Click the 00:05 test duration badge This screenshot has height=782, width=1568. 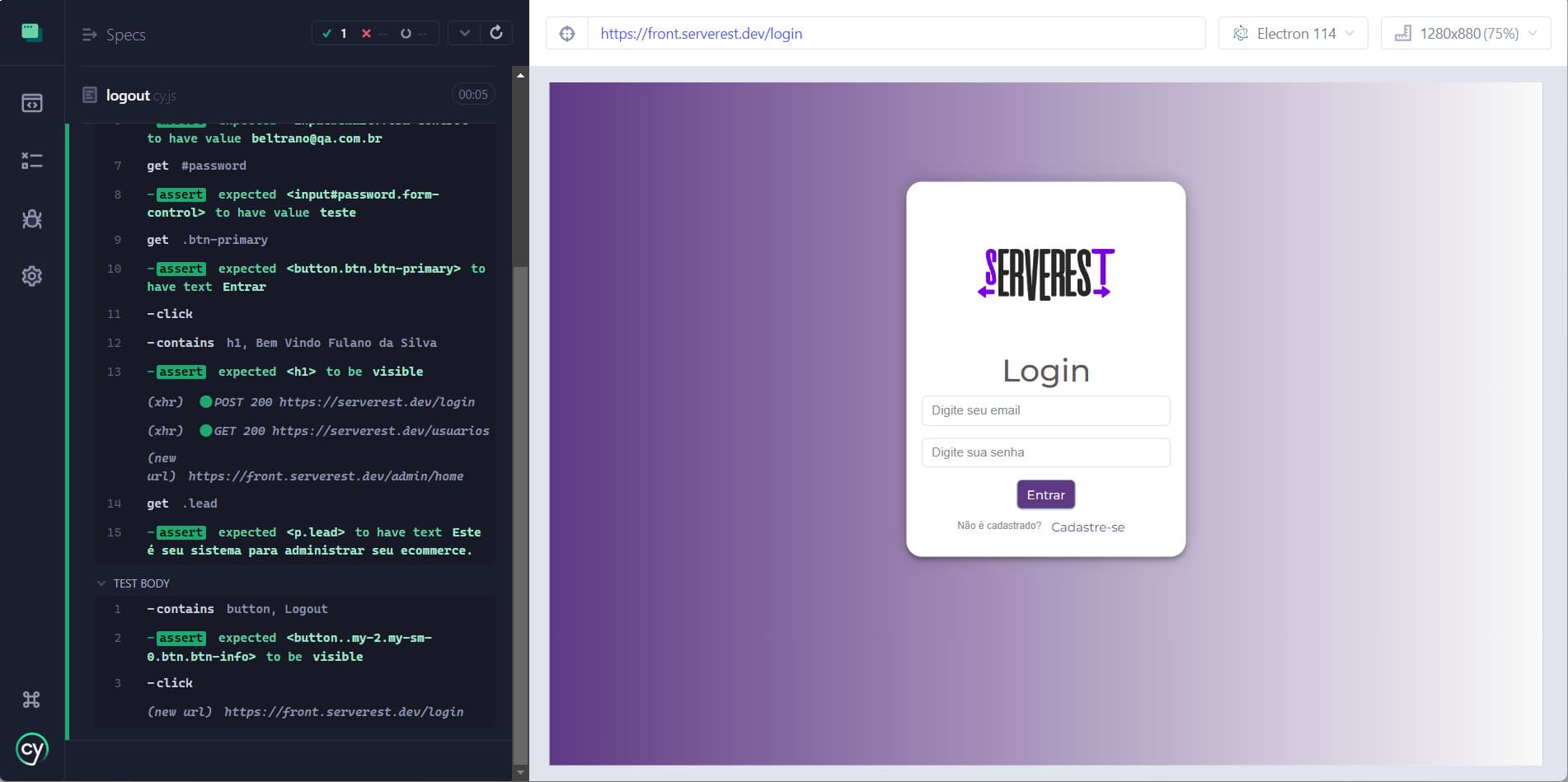tap(472, 95)
